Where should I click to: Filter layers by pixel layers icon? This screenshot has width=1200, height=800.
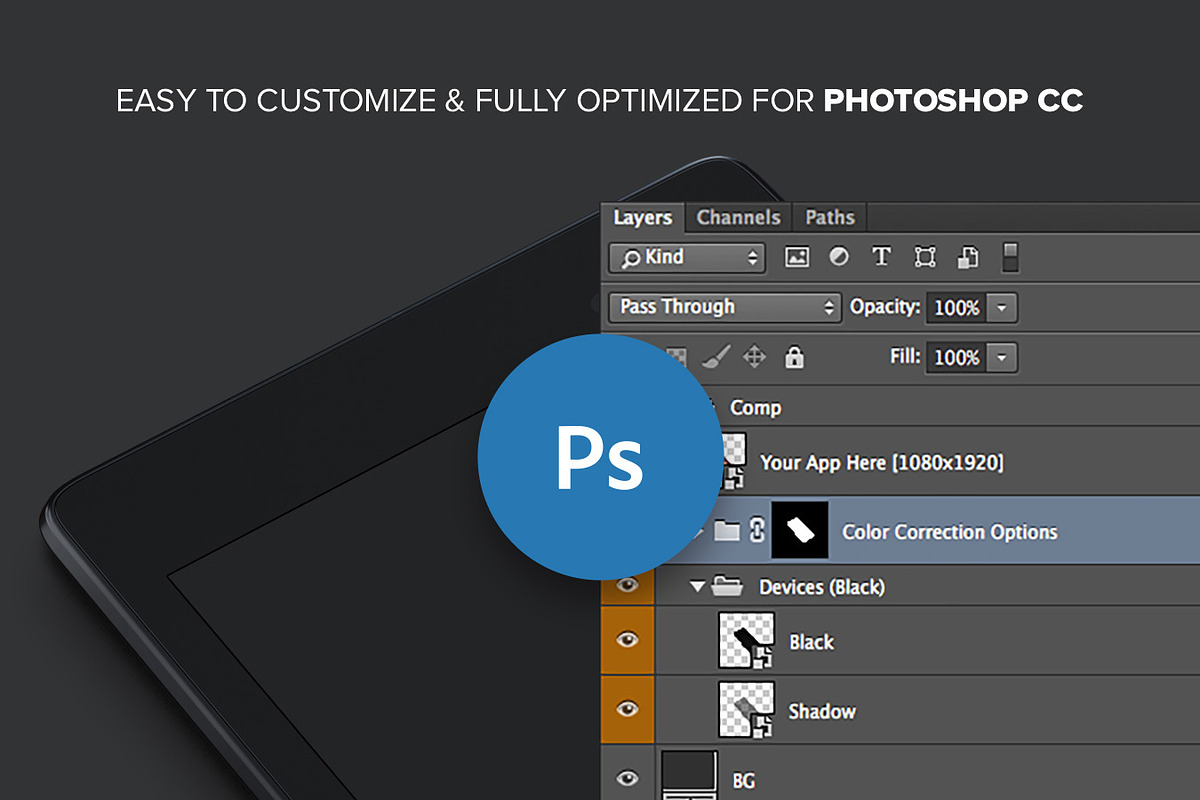[797, 257]
